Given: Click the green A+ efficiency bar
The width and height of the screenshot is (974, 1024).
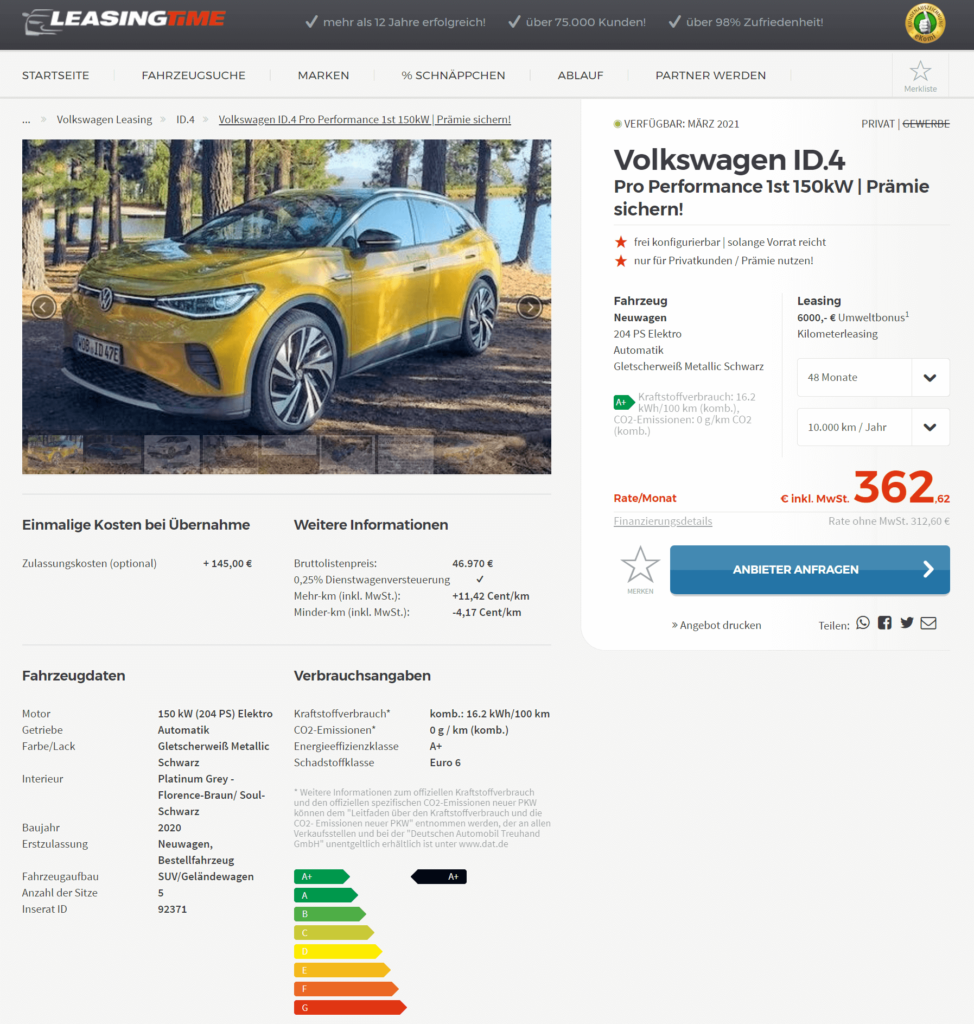Looking at the screenshot, I should [x=320, y=876].
